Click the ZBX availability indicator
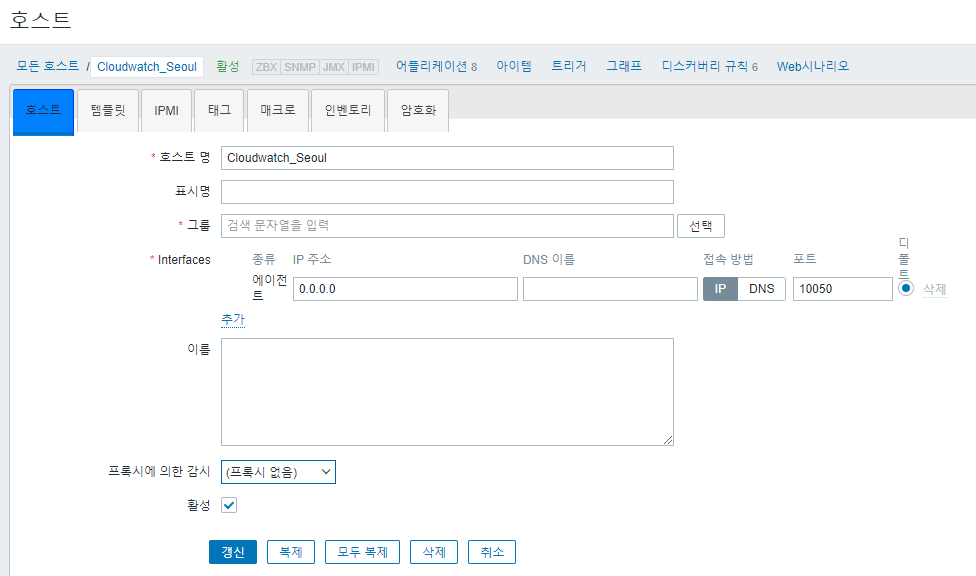Image resolution: width=976 pixels, height=576 pixels. [x=266, y=67]
